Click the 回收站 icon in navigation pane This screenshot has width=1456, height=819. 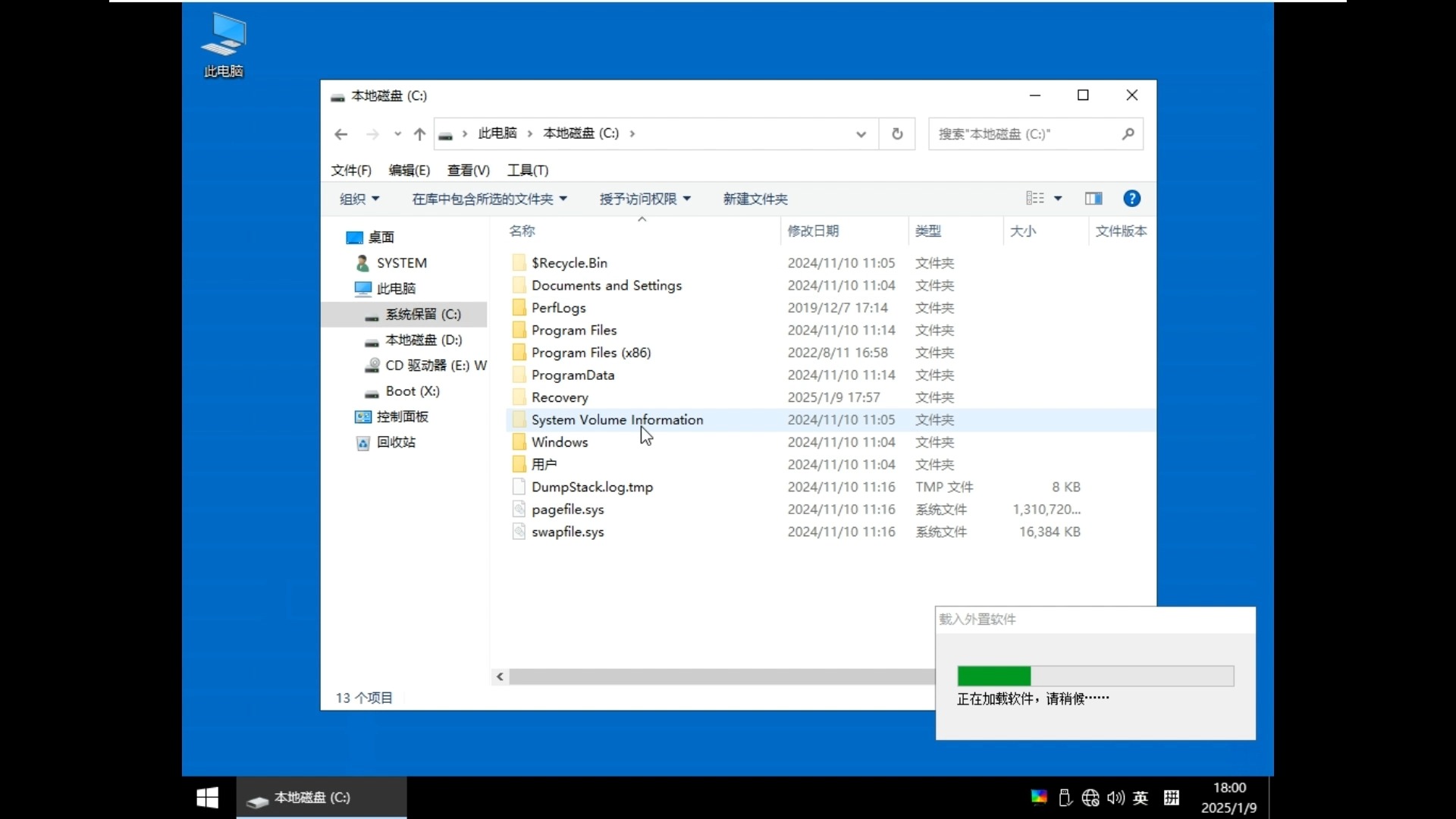pos(363,443)
